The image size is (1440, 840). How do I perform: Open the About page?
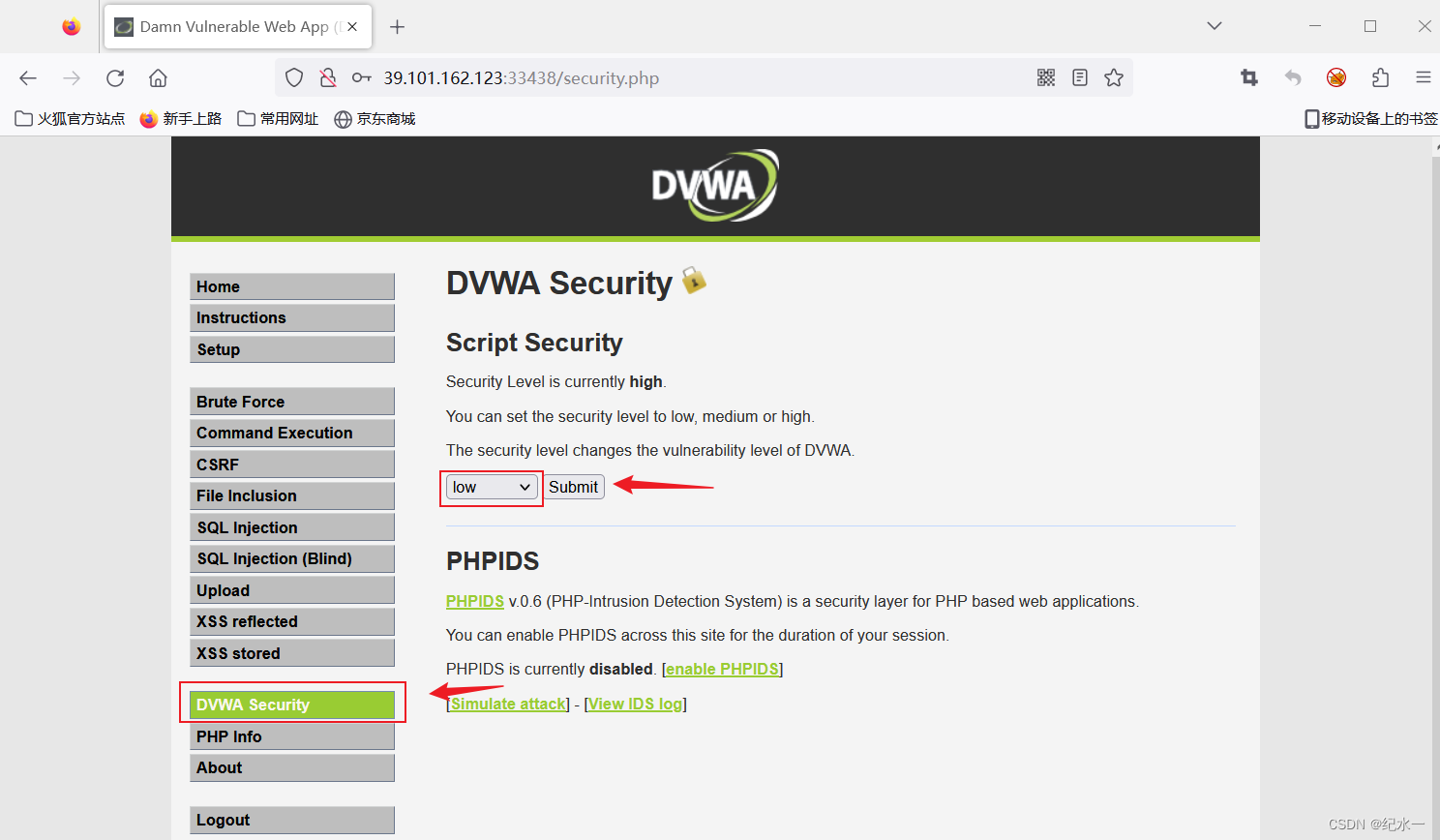[x=292, y=767]
